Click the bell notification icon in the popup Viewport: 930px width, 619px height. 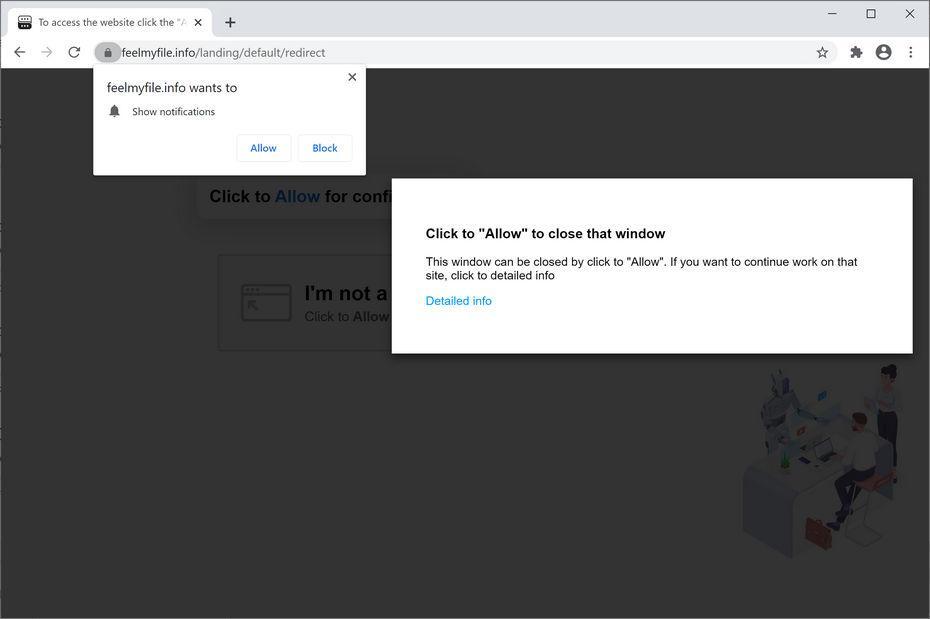click(114, 111)
